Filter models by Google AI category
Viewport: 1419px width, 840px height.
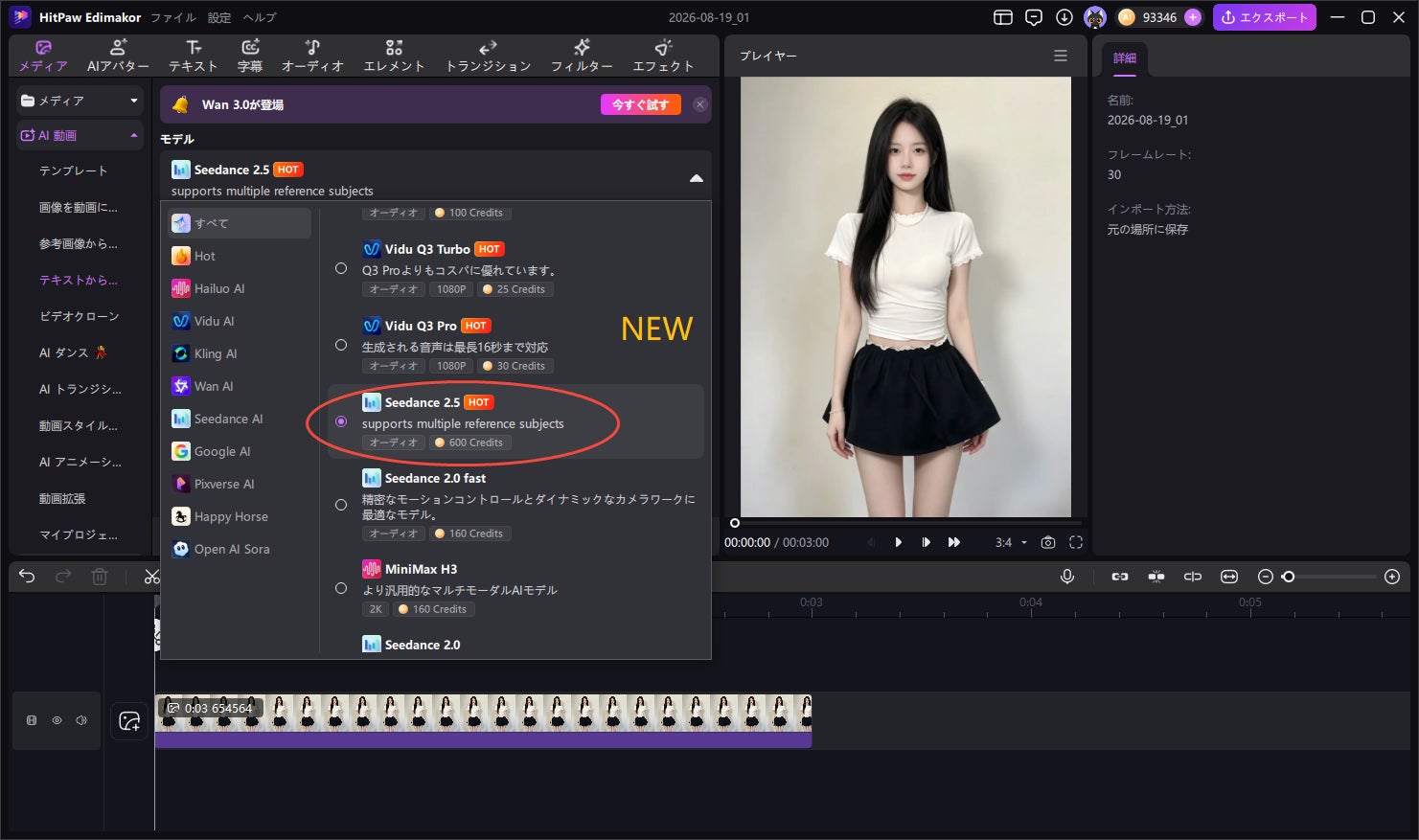pos(240,451)
